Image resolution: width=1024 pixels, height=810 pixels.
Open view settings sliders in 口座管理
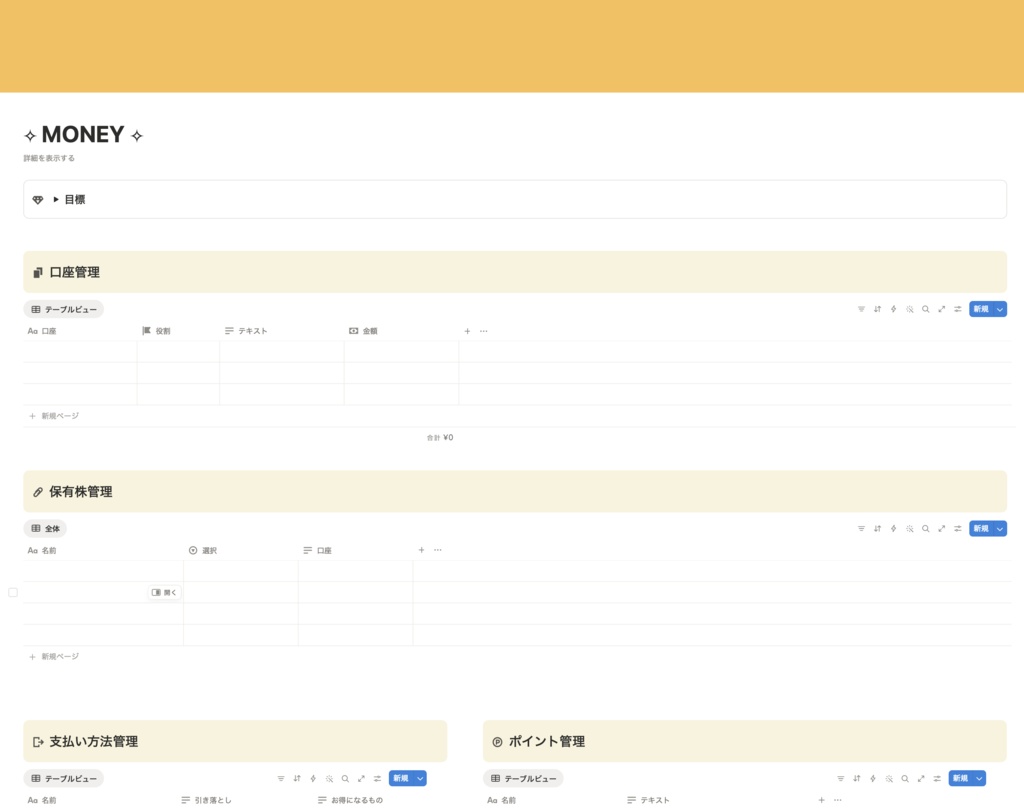pyautogui.click(x=957, y=309)
